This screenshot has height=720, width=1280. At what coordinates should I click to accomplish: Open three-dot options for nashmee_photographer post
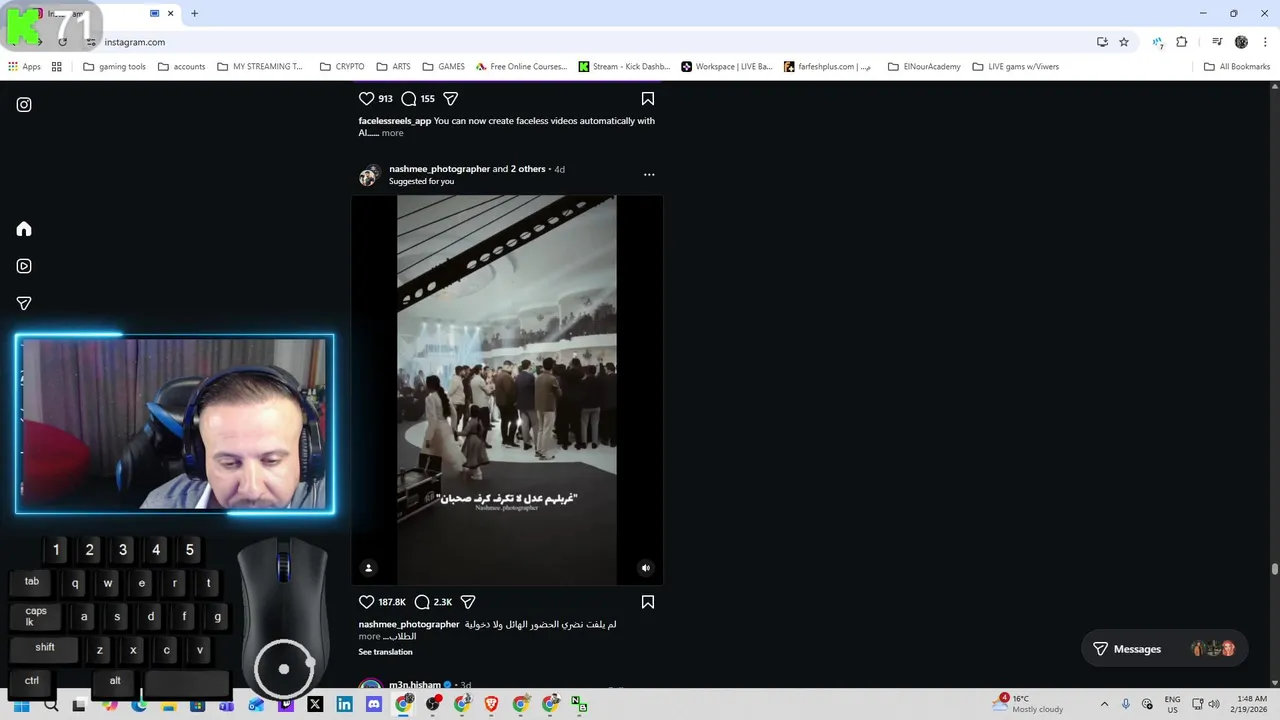(649, 174)
